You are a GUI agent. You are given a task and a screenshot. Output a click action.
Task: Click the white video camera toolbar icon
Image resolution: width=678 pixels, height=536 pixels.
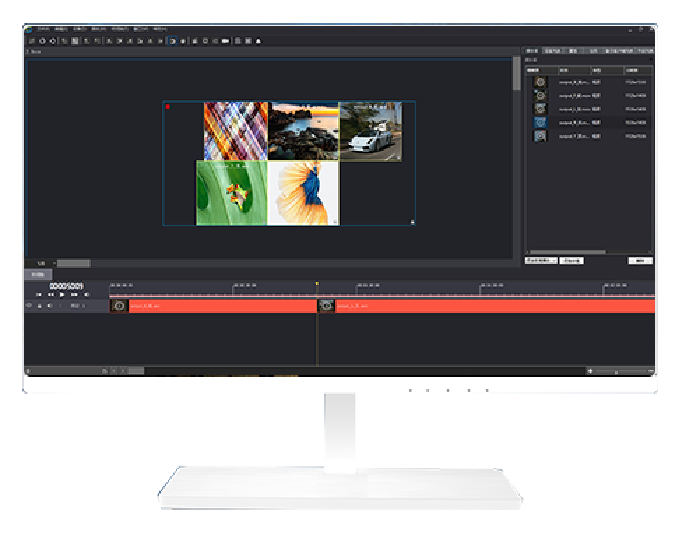(x=225, y=41)
